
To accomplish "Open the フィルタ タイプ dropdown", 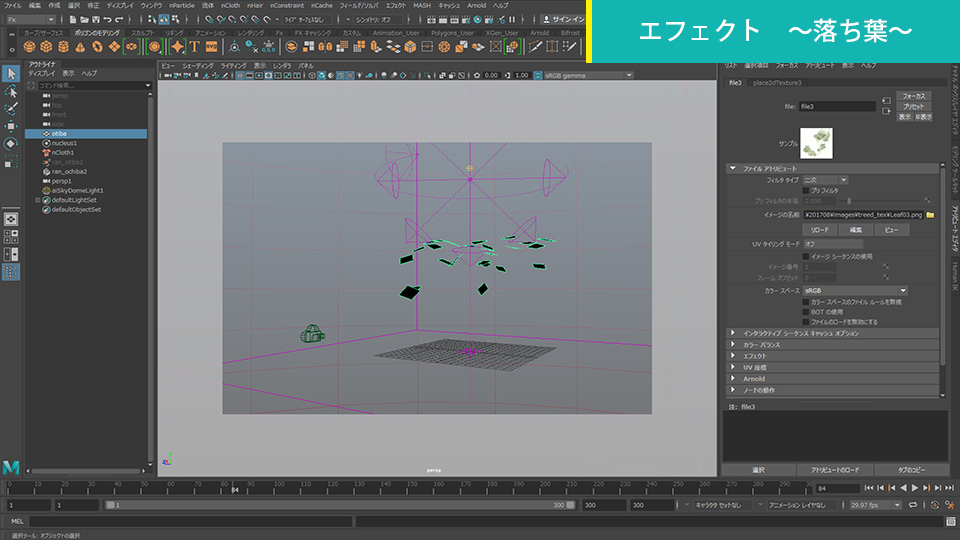I will 825,179.
